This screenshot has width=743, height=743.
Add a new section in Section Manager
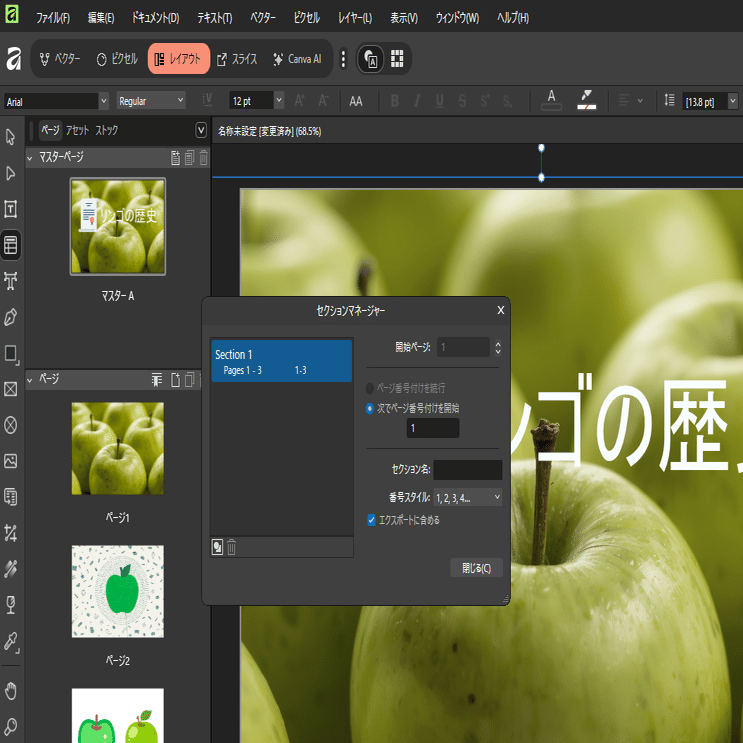click(x=217, y=547)
